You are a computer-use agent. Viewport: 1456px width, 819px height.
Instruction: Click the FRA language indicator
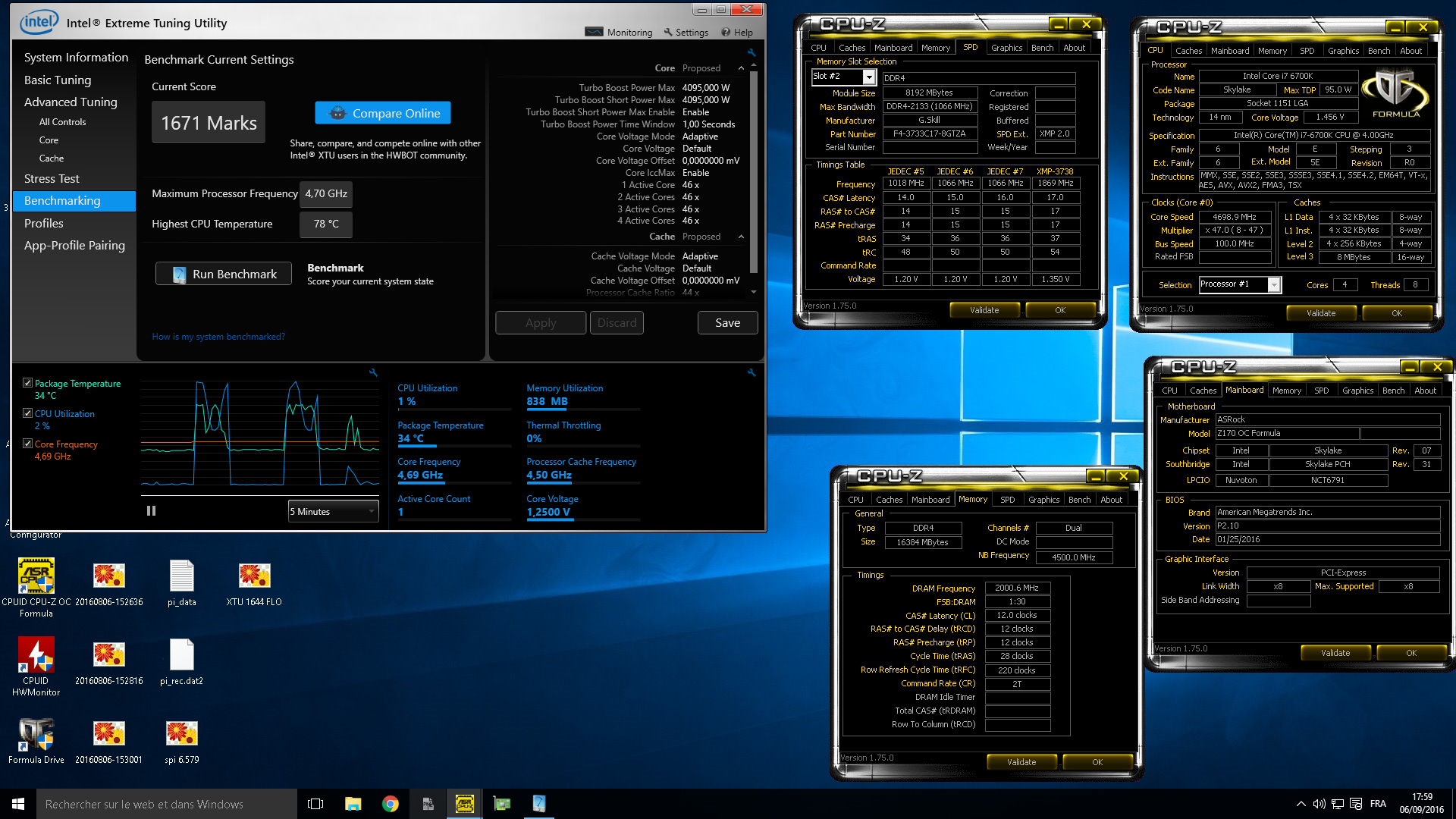click(x=1378, y=804)
